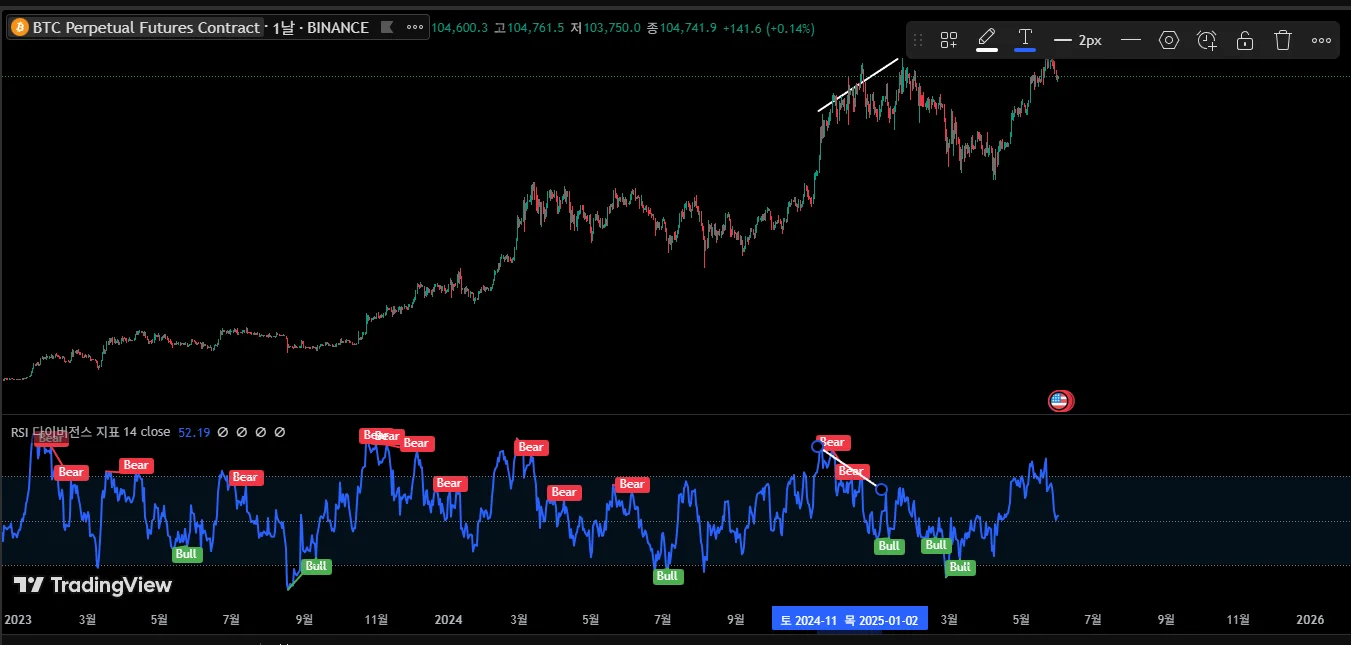Open drawing settings hexagon icon
Image resolution: width=1351 pixels, height=645 pixels.
tap(1169, 40)
